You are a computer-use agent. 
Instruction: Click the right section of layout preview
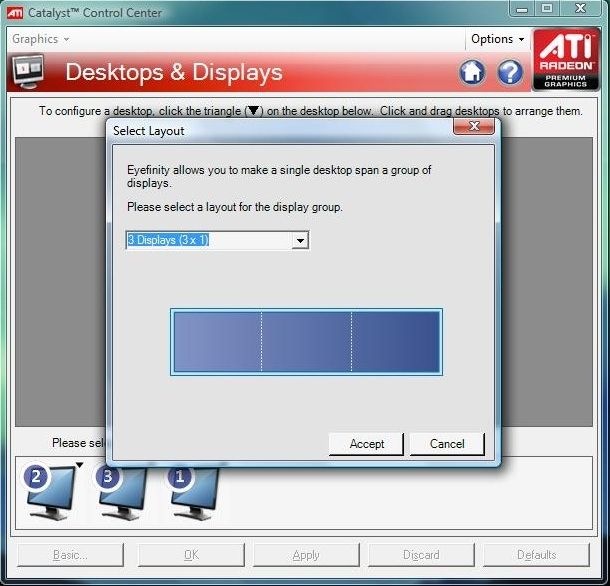[x=396, y=342]
